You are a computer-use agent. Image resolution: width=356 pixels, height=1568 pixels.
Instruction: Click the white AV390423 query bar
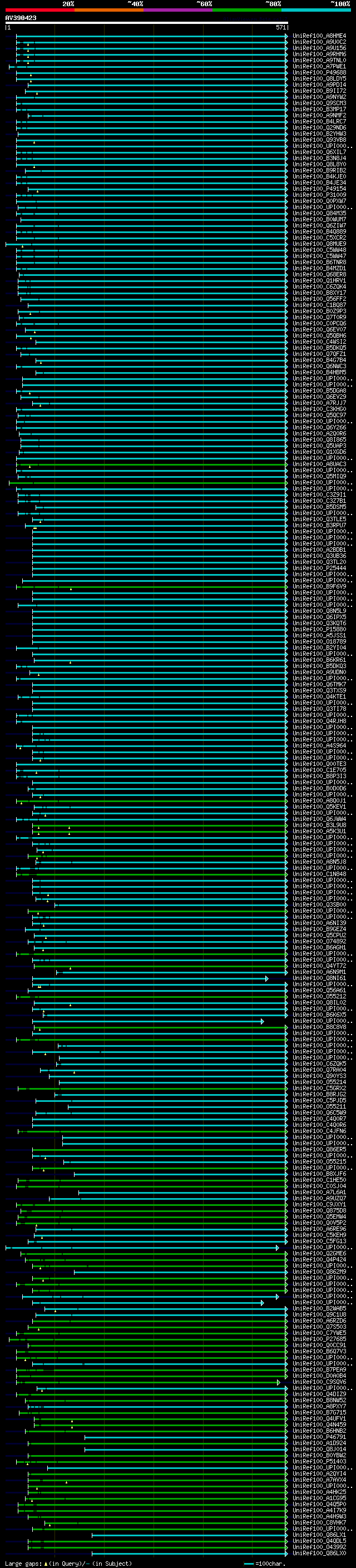tap(146, 23)
